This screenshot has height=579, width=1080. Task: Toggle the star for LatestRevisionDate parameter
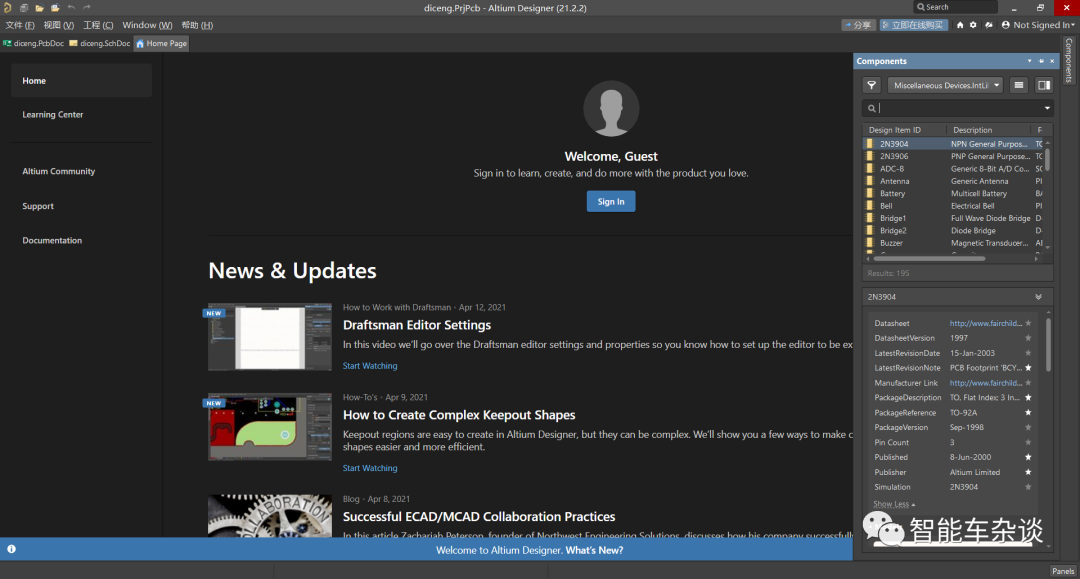(x=1028, y=353)
